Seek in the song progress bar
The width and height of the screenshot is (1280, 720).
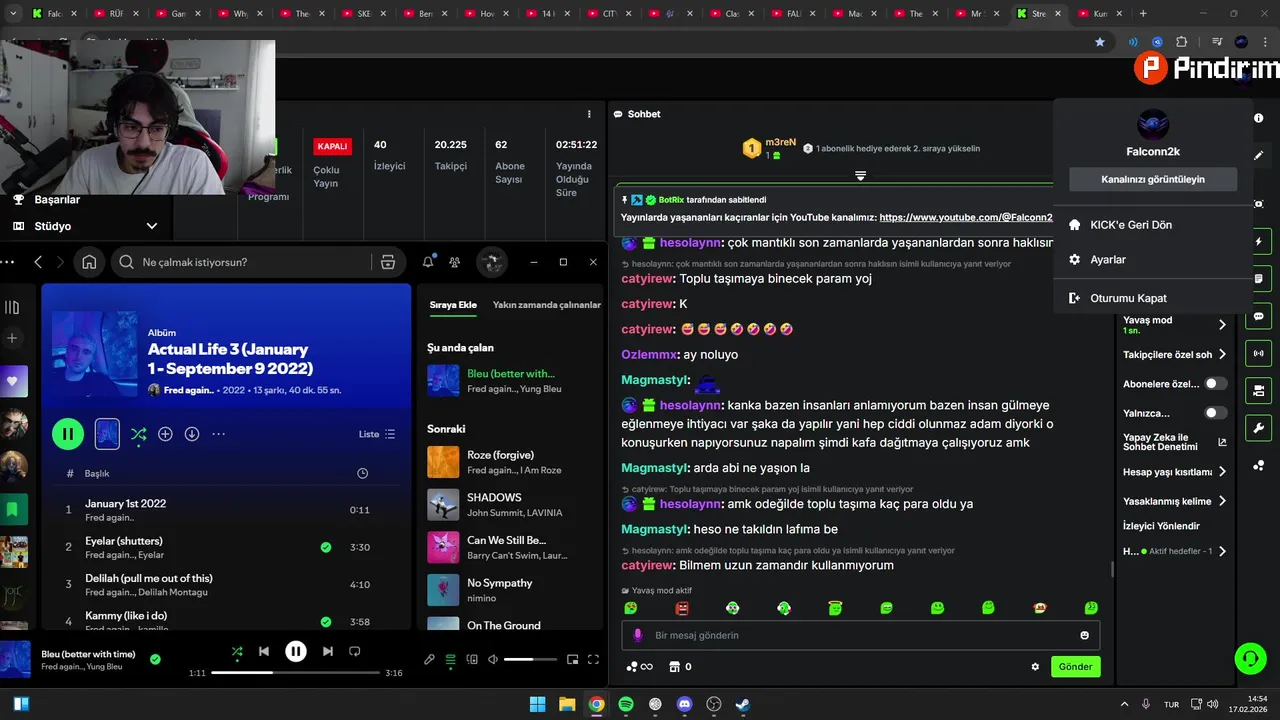pyautogui.click(x=297, y=673)
